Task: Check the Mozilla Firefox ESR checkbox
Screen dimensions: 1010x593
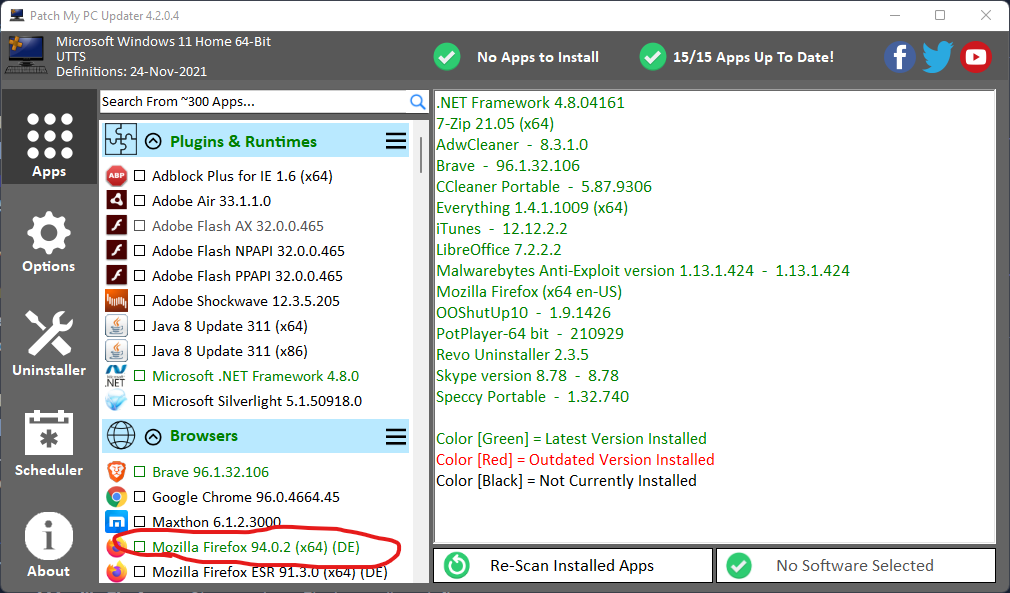Action: (x=140, y=572)
